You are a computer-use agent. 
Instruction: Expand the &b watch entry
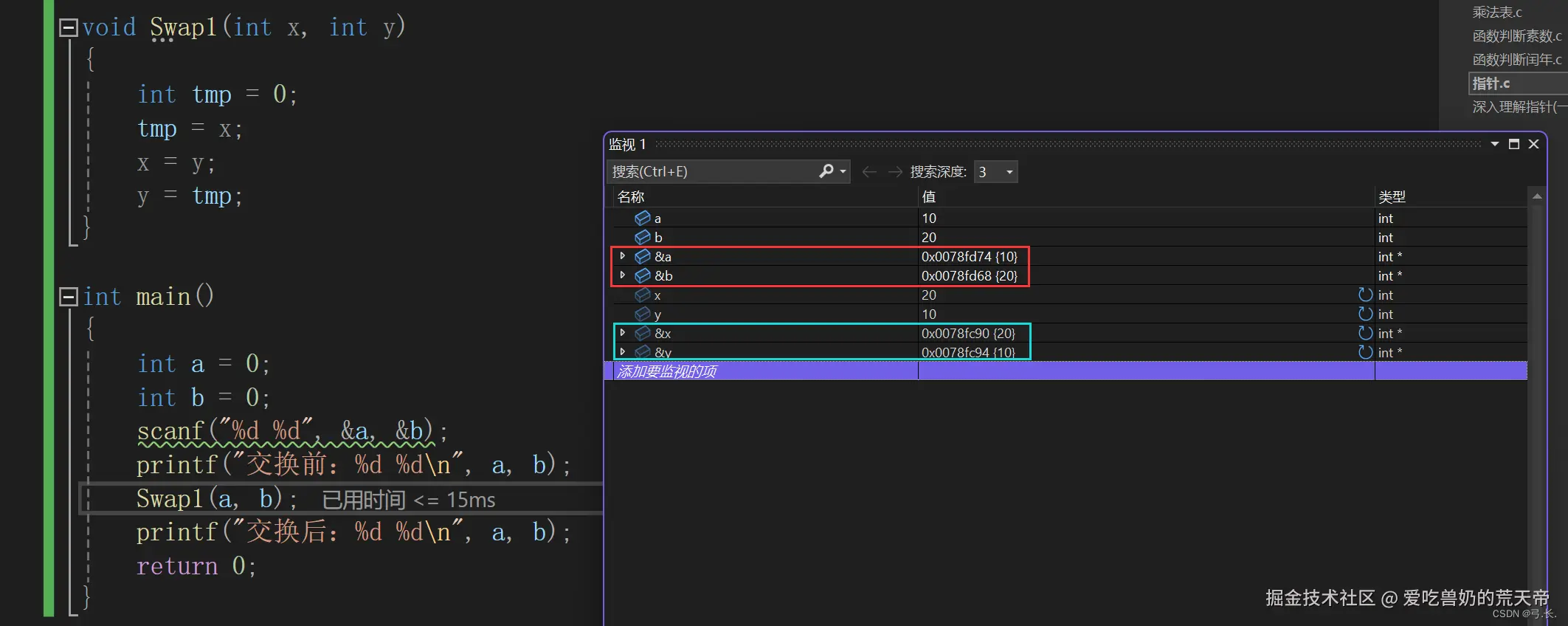pos(623,275)
